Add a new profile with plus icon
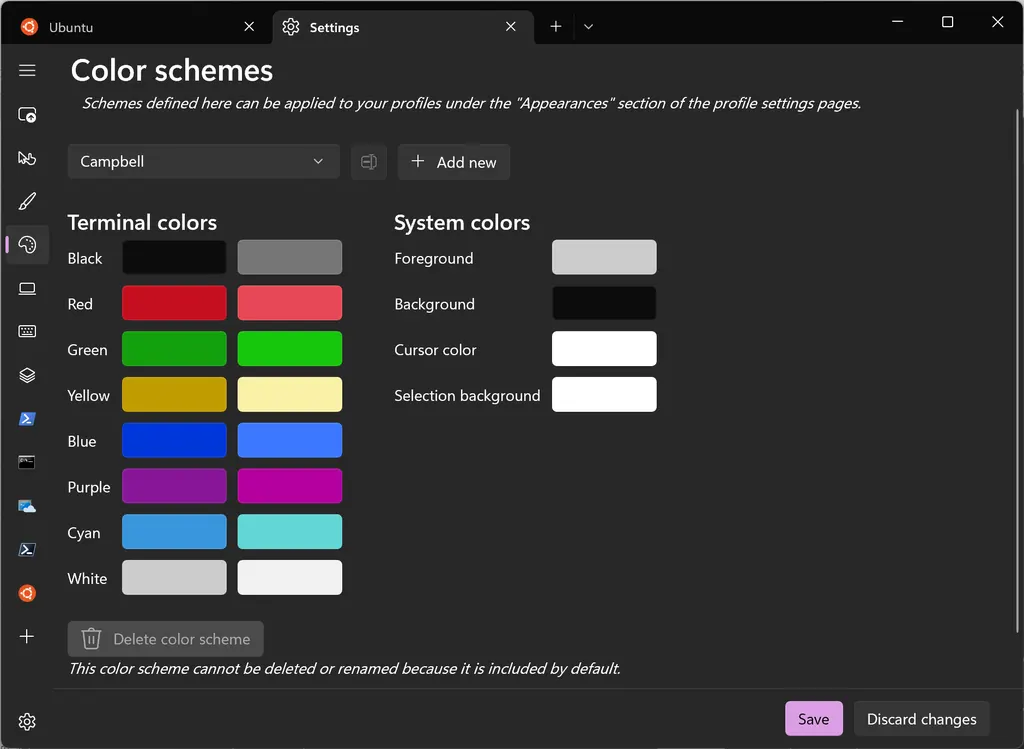This screenshot has height=749, width=1024. [27, 636]
